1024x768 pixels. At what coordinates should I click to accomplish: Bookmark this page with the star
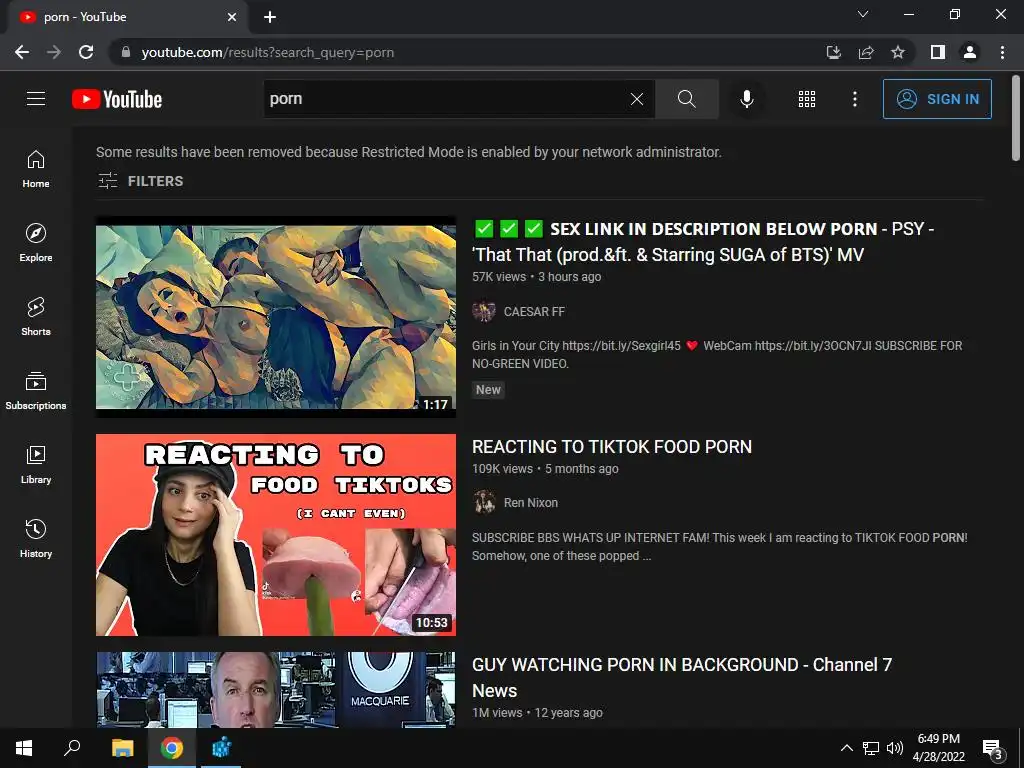[898, 52]
